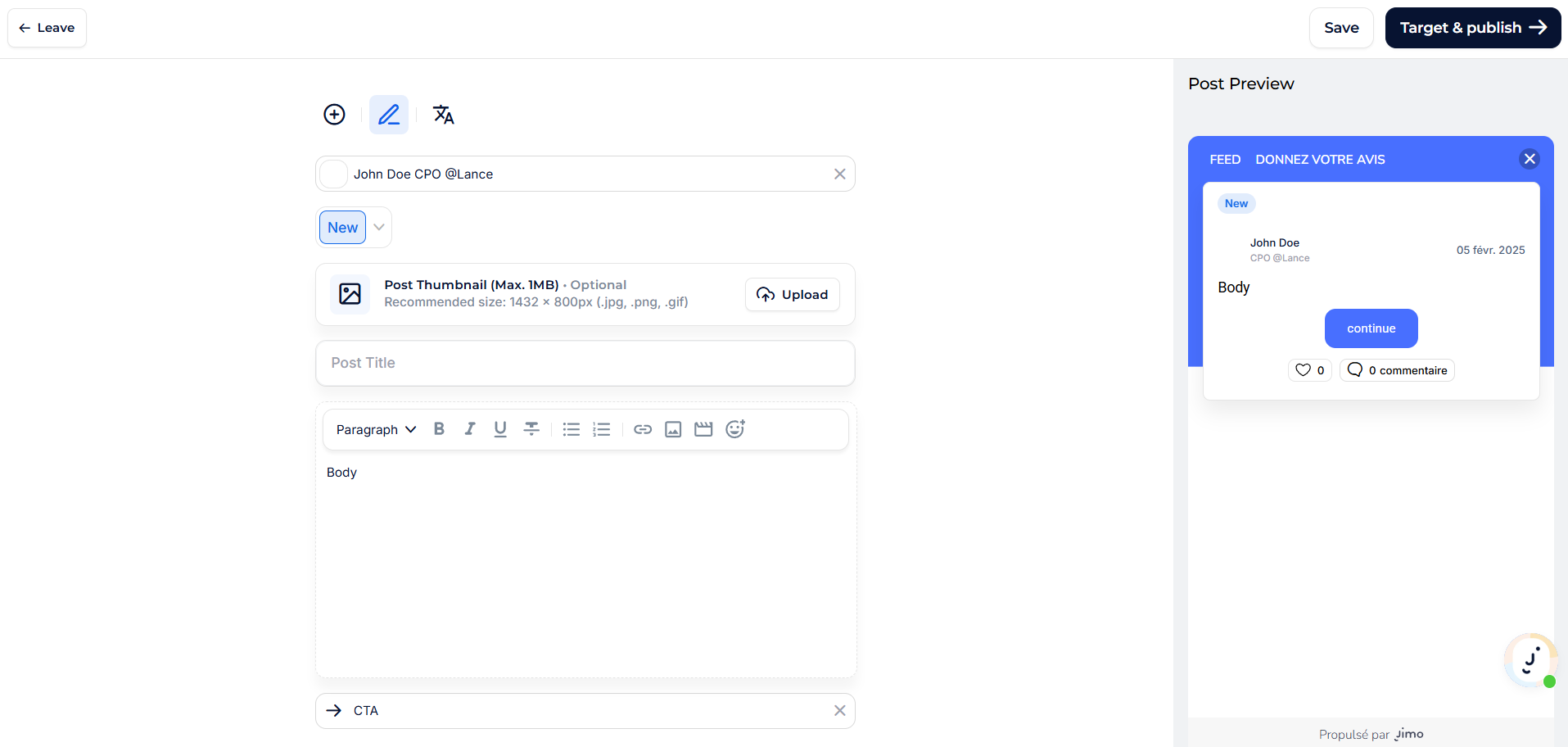This screenshot has width=1568, height=747.
Task: Click the add block plus icon
Action: [x=334, y=115]
